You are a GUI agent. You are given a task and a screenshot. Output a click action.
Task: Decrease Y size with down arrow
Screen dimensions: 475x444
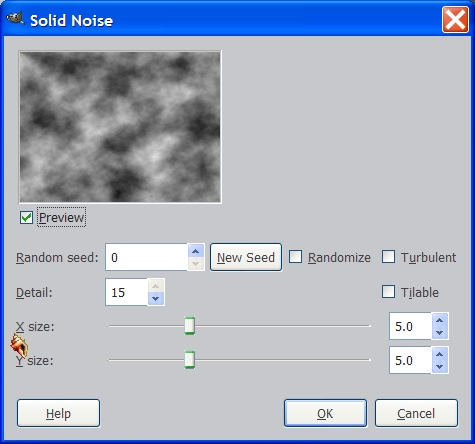pos(440,367)
